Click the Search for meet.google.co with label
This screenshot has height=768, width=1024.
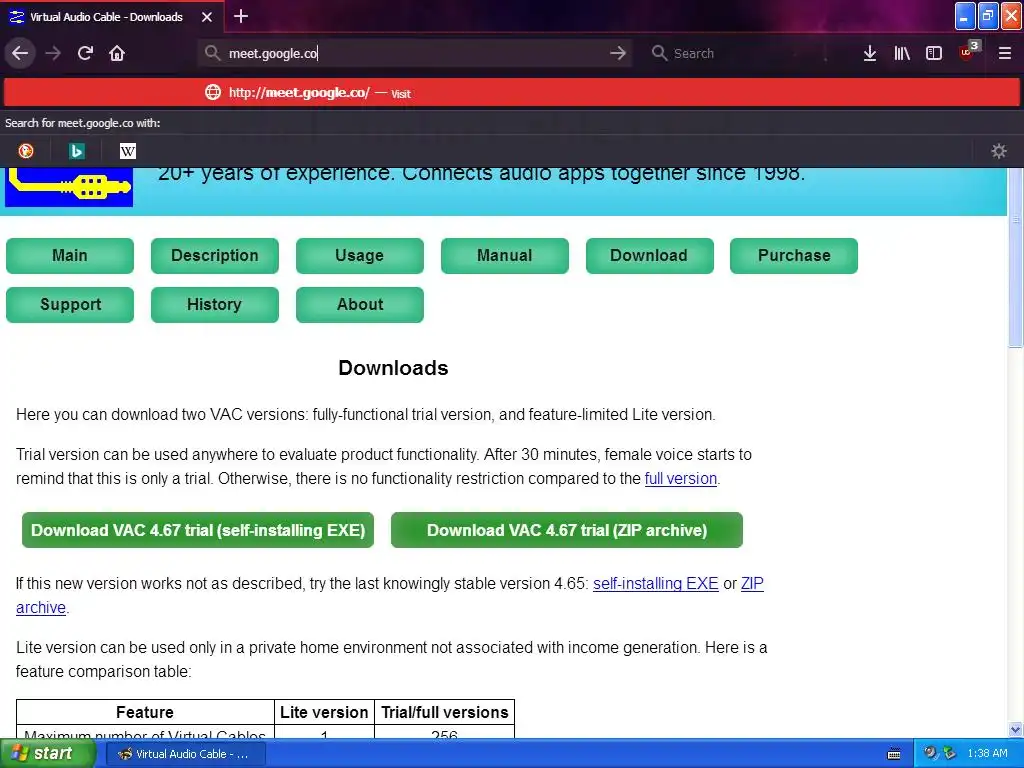tap(83, 123)
